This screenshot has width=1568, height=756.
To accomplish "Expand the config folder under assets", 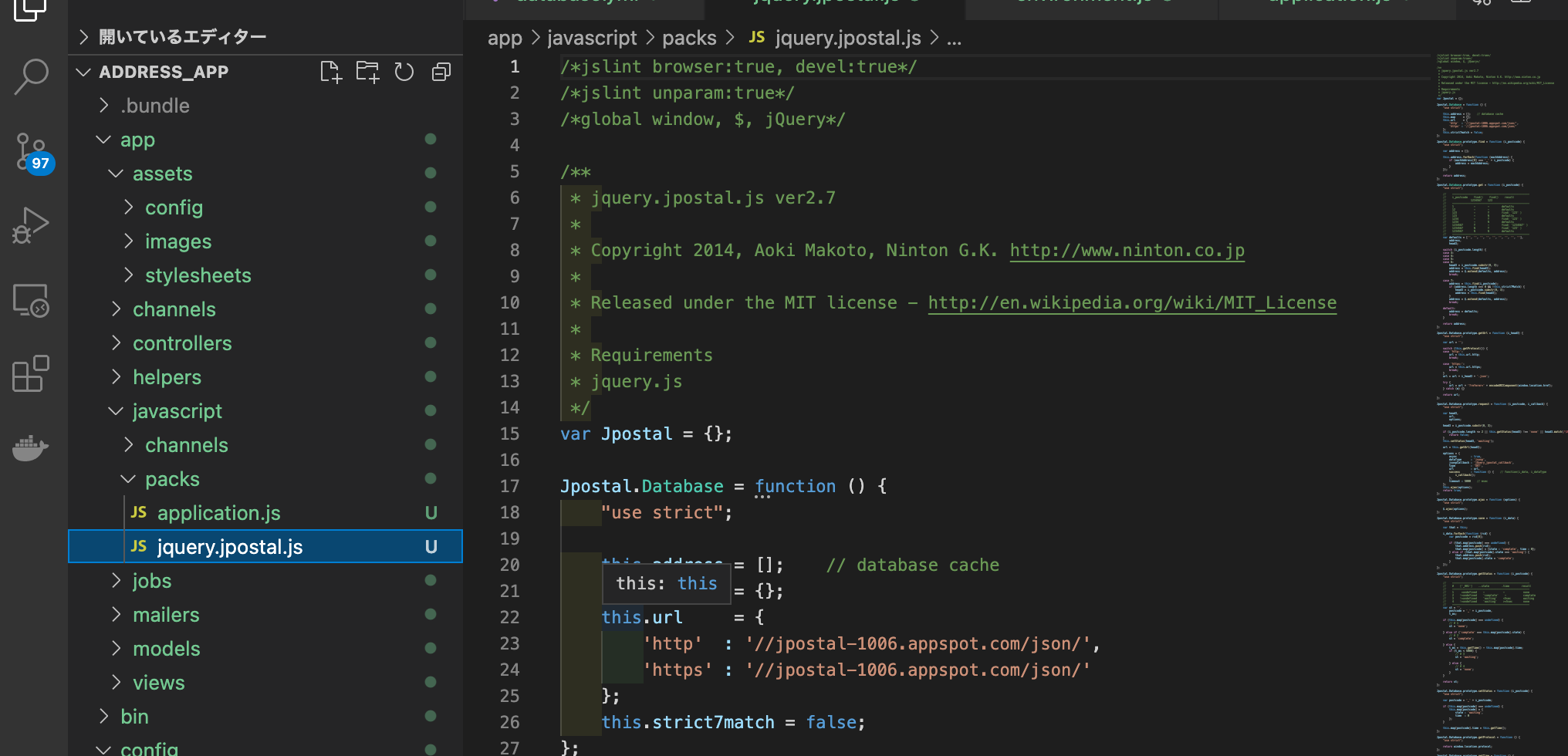I will 129,208.
